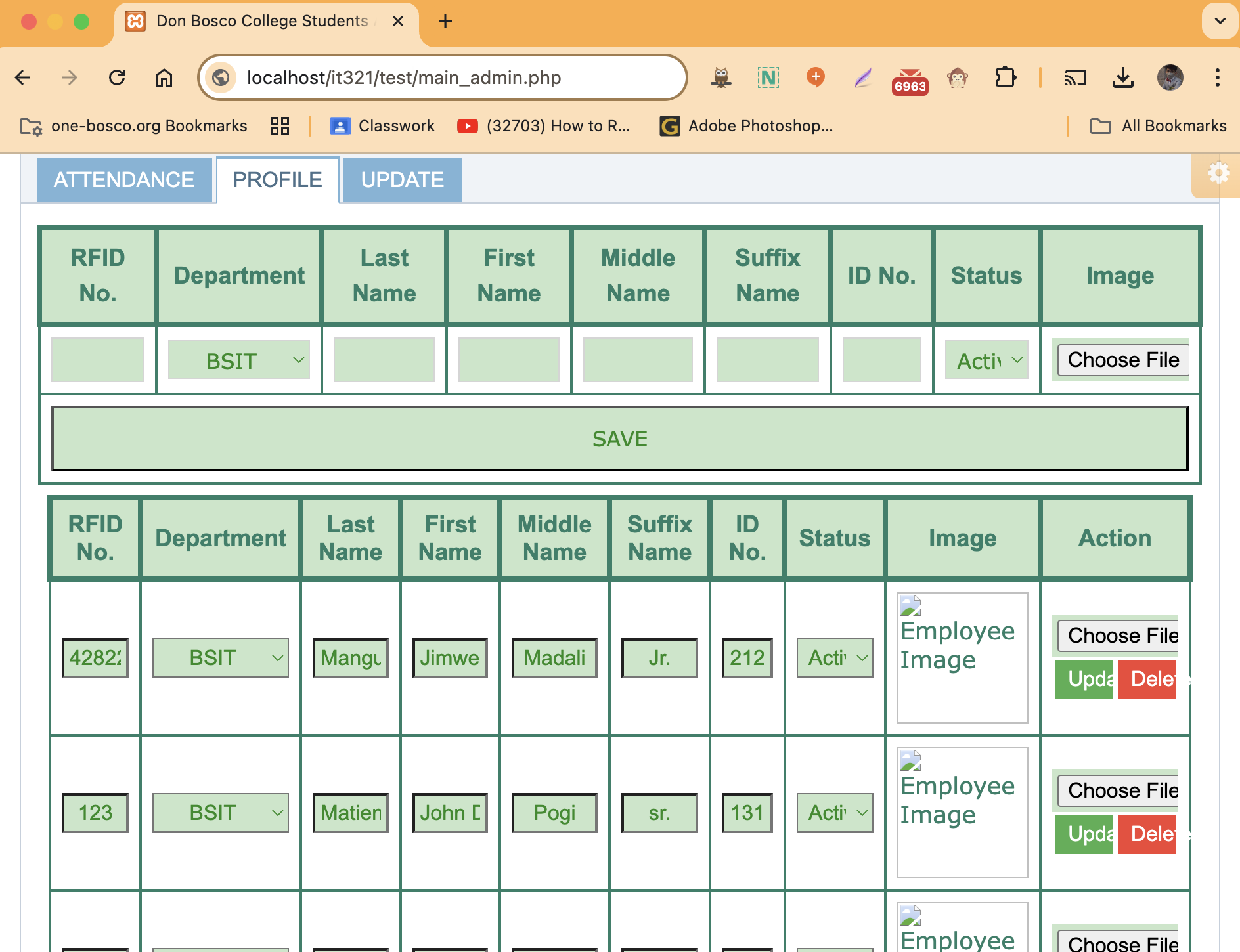
Task: Click the settings gear icon on page
Action: (x=1218, y=173)
